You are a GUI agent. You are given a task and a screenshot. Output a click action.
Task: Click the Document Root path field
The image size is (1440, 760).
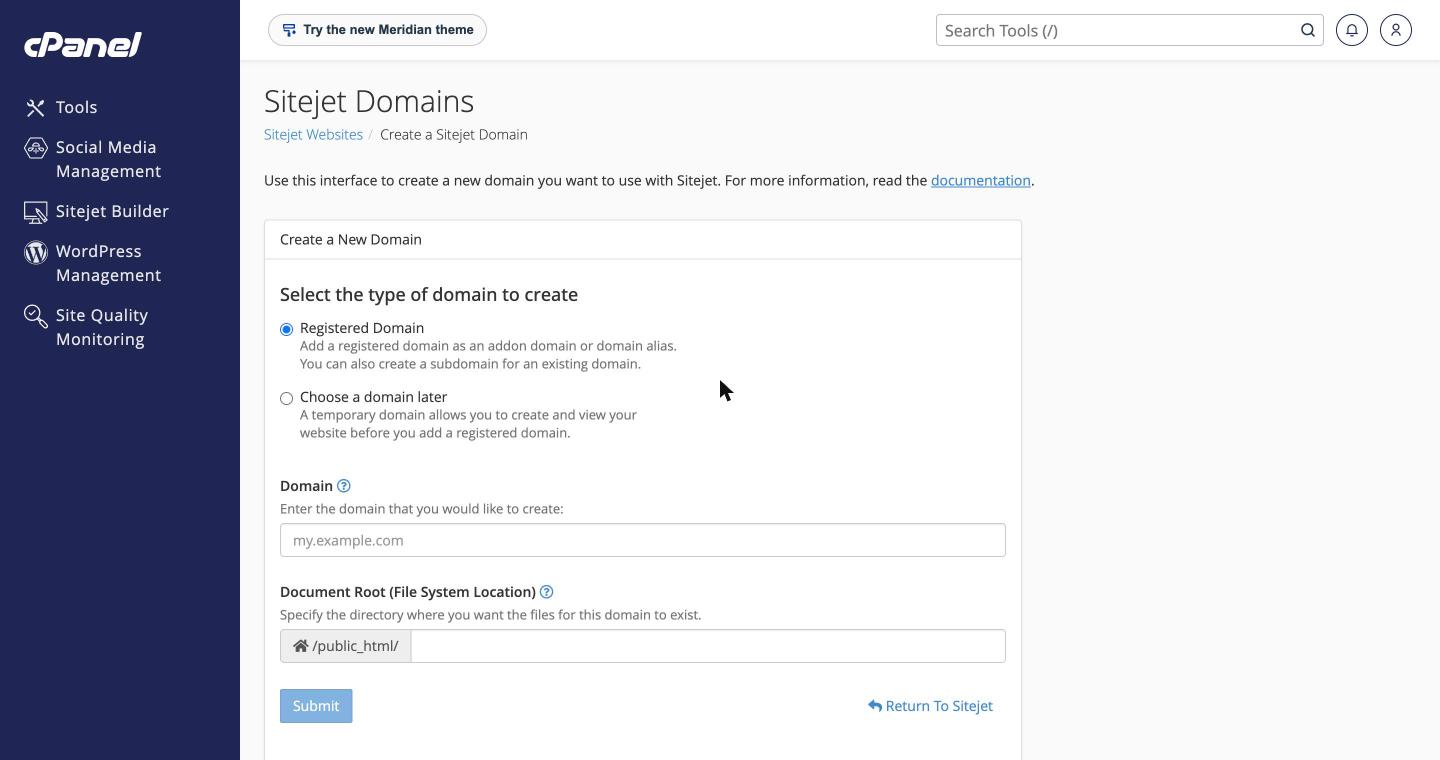tap(708, 646)
